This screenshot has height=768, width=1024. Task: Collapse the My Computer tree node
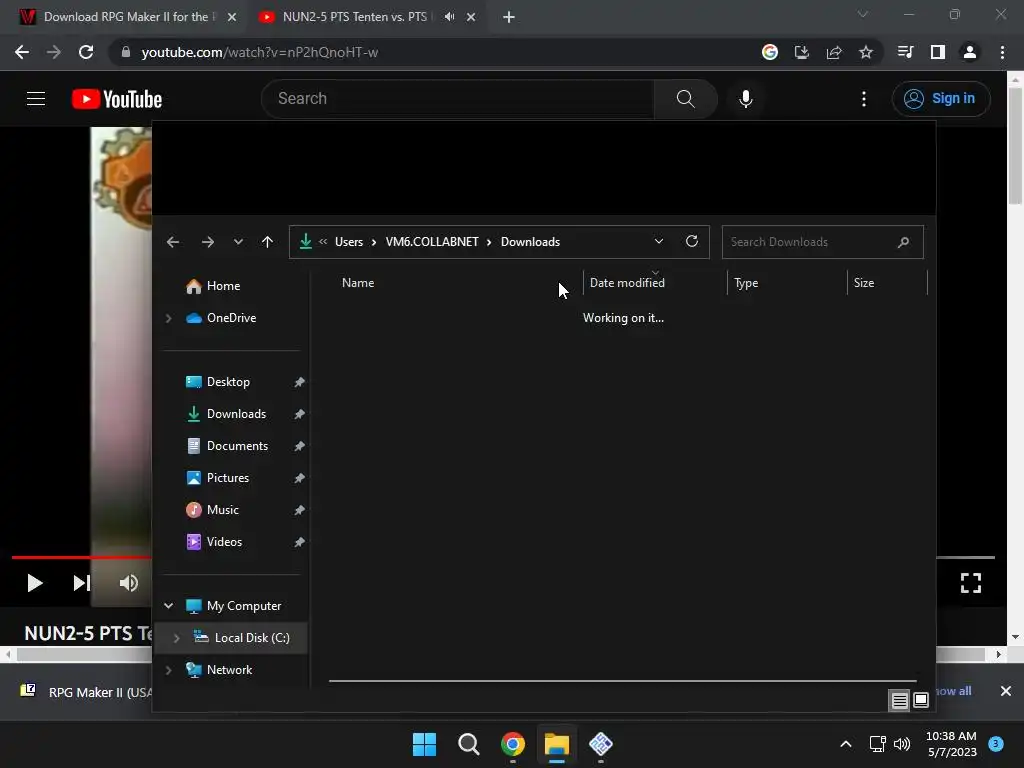click(168, 606)
